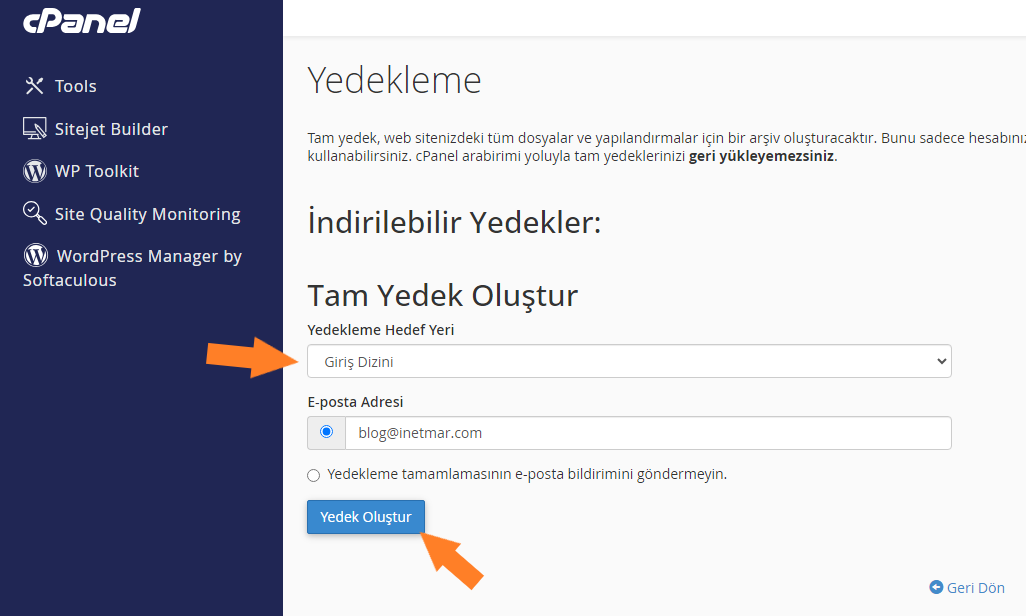Open the Site Quality Monitoring link
1026x616 pixels.
pyautogui.click(x=148, y=213)
